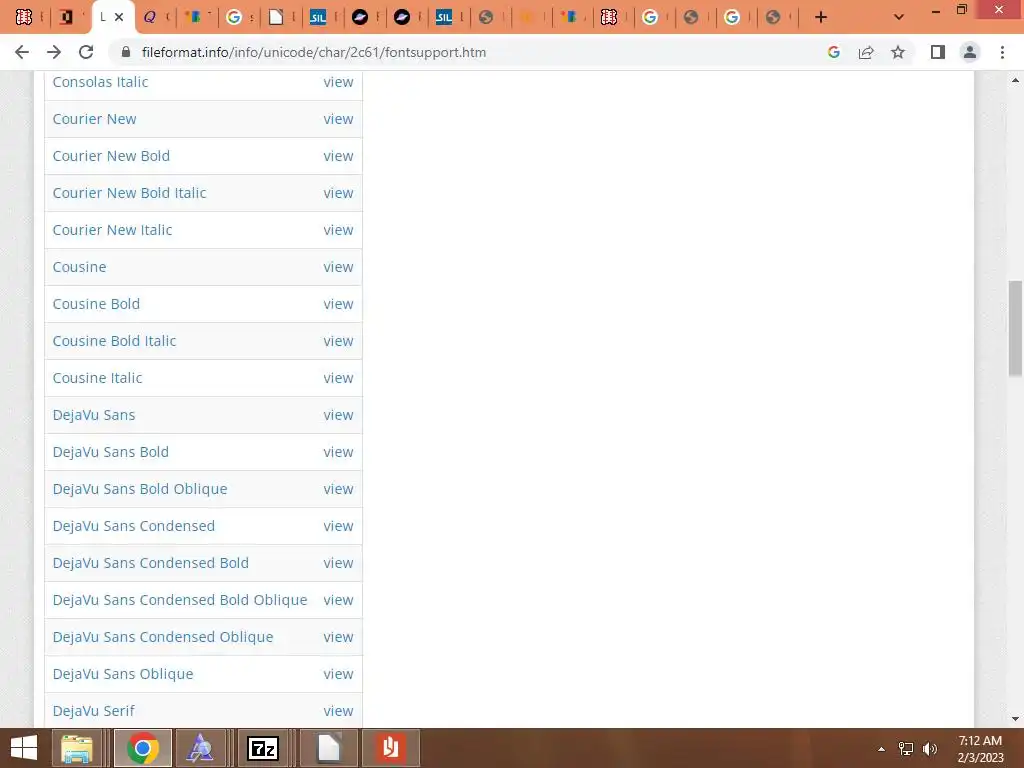1024x768 pixels.
Task: Click view for DejaVu Sans Bold Oblique
Action: point(338,489)
